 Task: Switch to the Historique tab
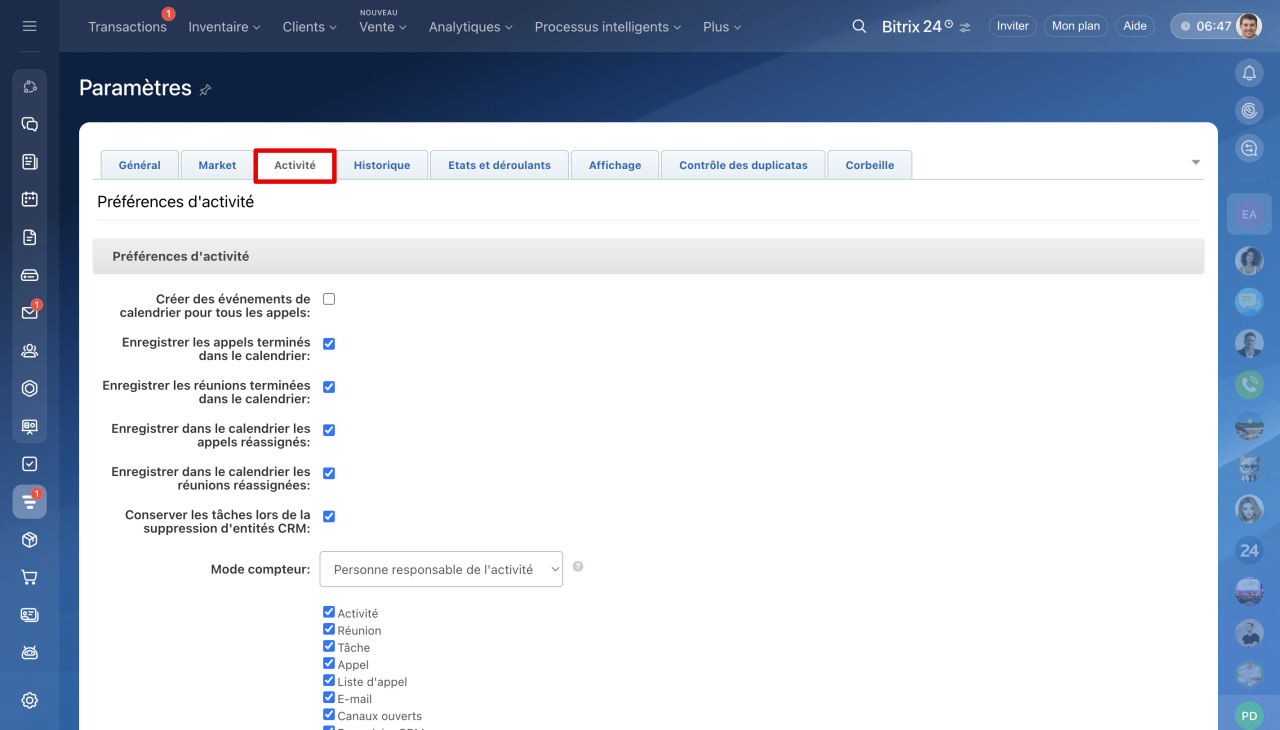pos(382,165)
